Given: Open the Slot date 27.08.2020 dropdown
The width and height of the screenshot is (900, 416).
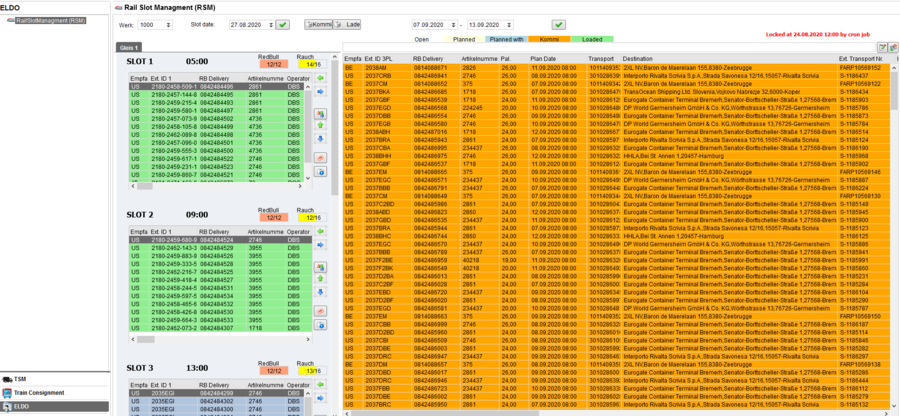Looking at the screenshot, I should pyautogui.click(x=251, y=25).
